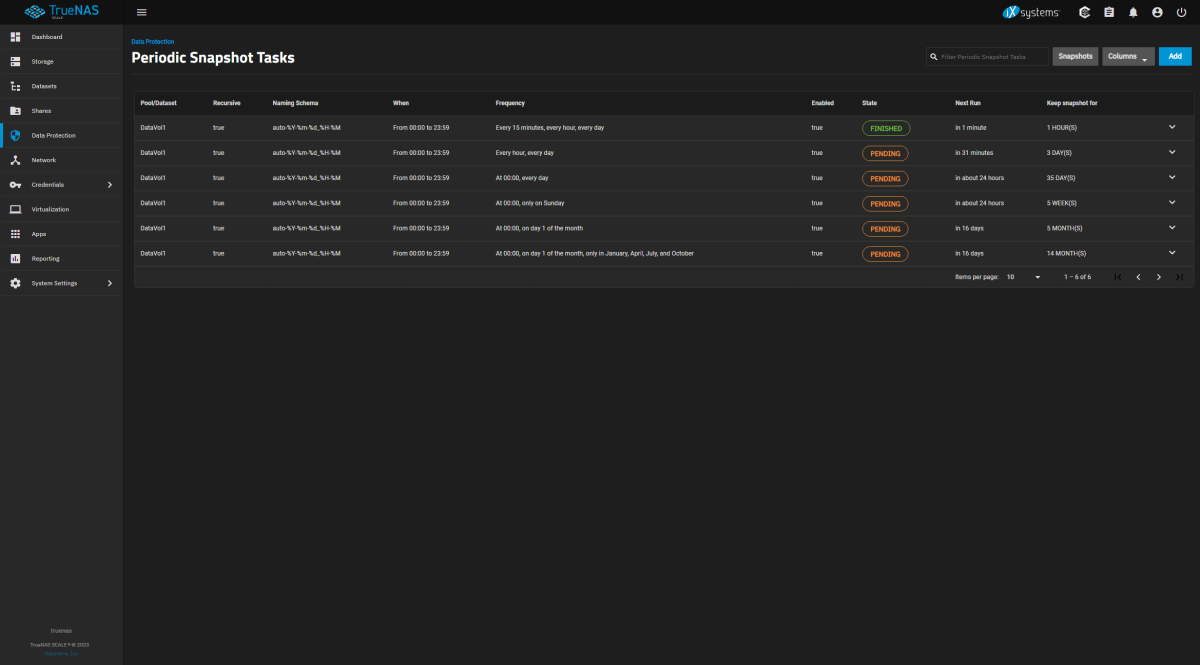This screenshot has height=665, width=1200.
Task: Click the "Every hour, every day" frequency cell
Action: click(525, 153)
